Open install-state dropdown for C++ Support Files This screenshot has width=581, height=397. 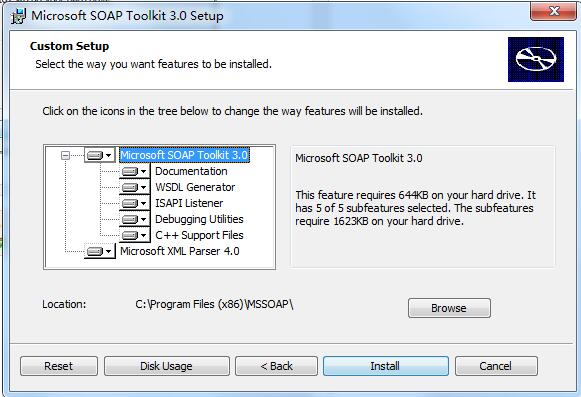(x=134, y=235)
